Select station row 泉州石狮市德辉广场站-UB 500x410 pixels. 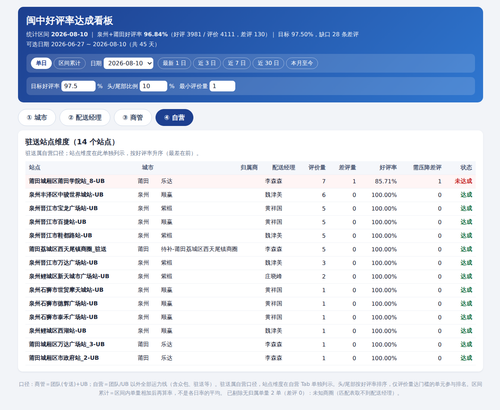(x=250, y=304)
